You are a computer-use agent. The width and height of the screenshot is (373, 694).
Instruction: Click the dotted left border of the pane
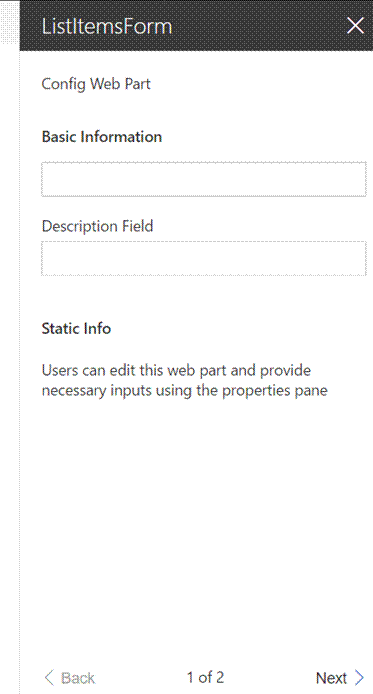pos(19,372)
